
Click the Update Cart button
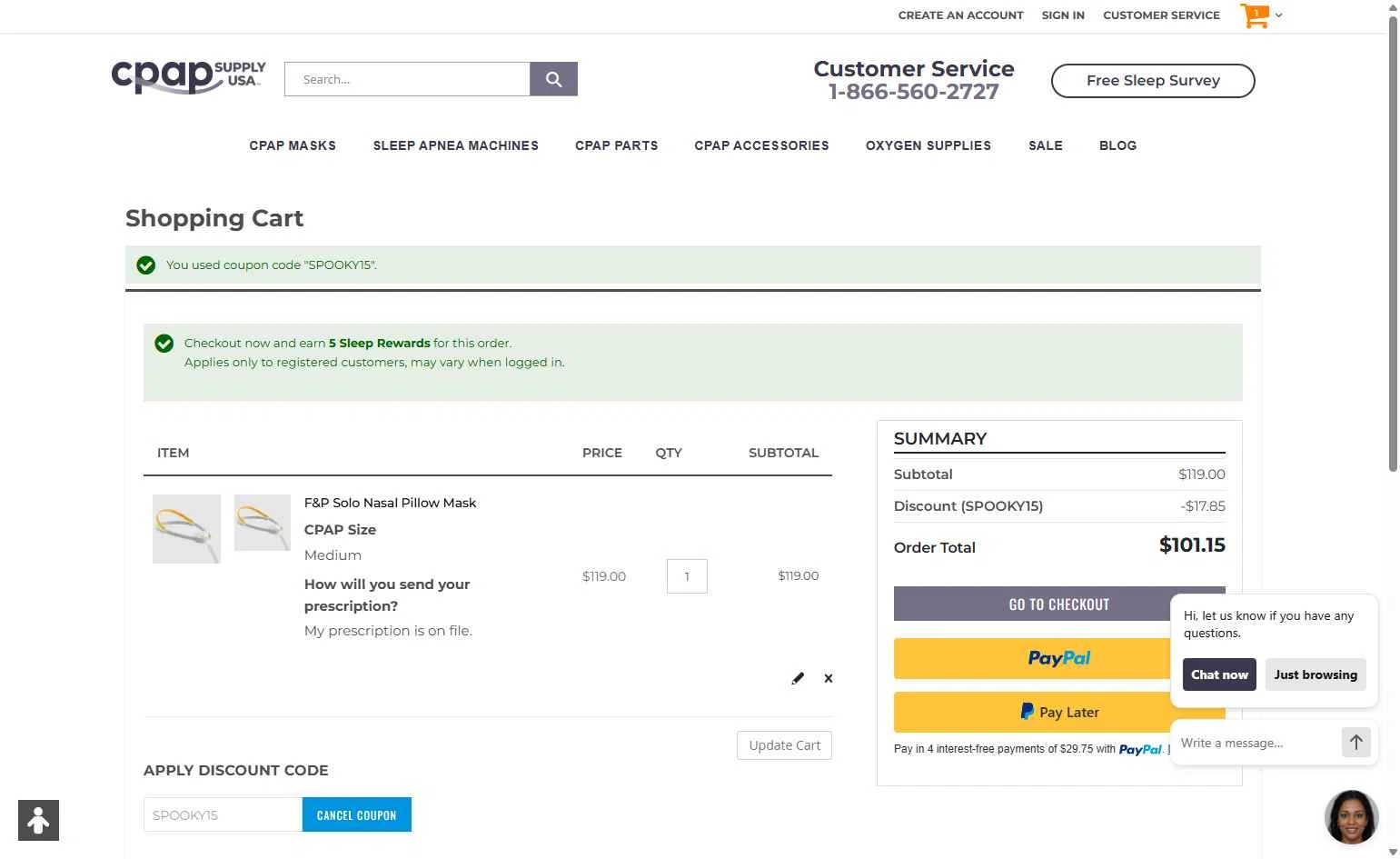[x=784, y=745]
